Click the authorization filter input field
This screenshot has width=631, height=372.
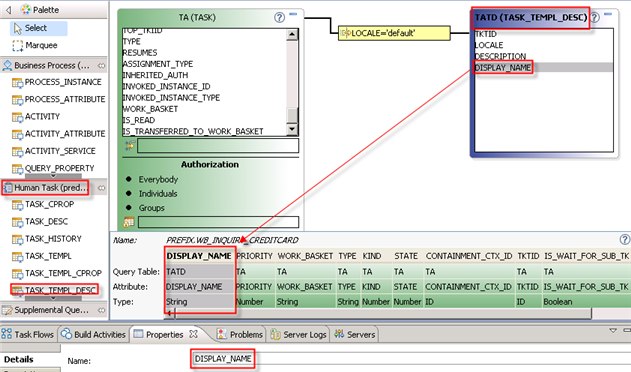click(x=219, y=222)
